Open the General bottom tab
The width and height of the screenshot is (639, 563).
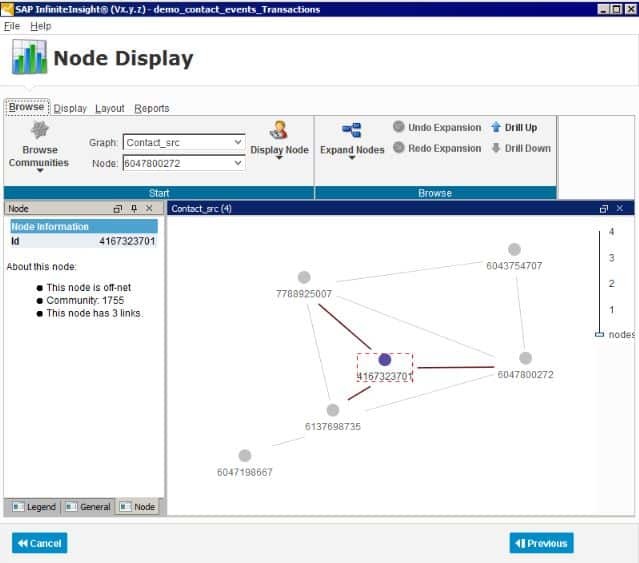coord(88,507)
